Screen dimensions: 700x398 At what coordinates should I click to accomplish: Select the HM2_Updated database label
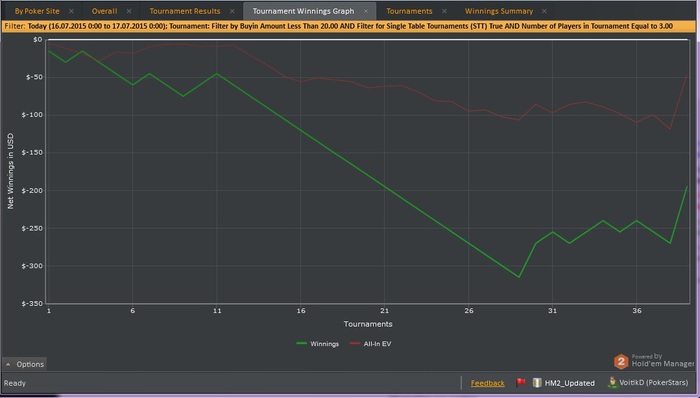pos(570,383)
